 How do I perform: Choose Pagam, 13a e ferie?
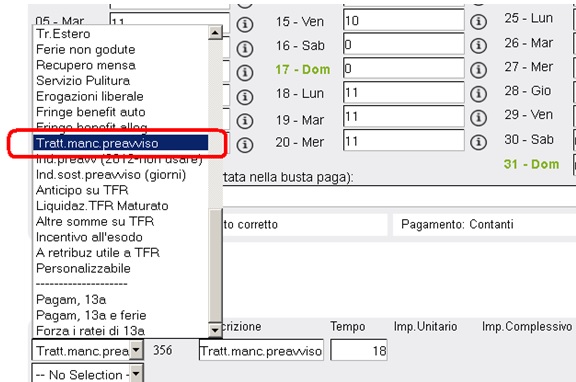click(x=121, y=315)
